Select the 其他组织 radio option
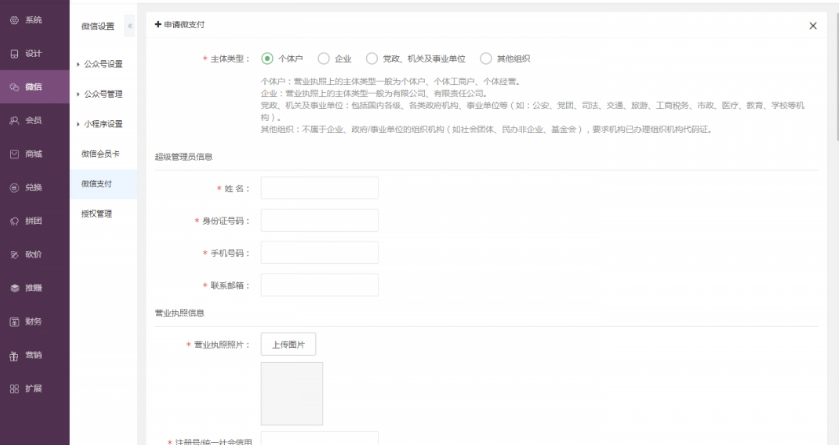839x445 pixels. pyautogui.click(x=487, y=59)
